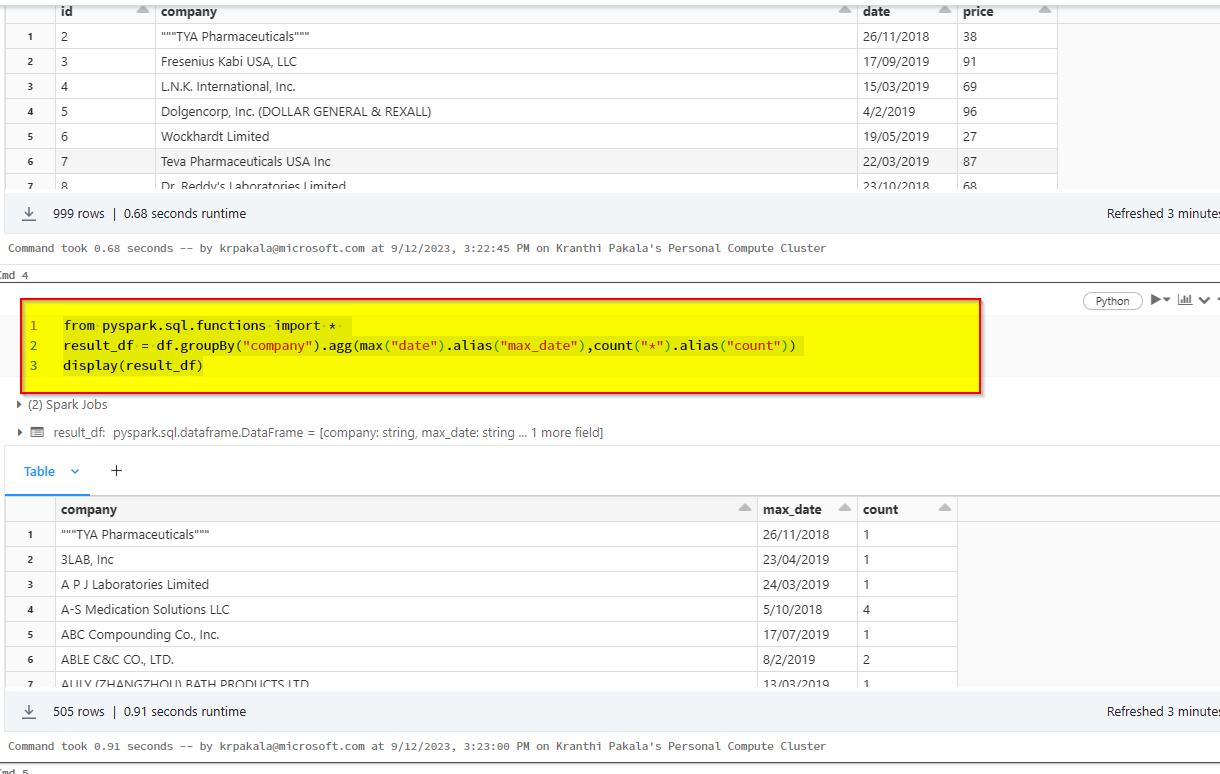The width and height of the screenshot is (1220, 774).
Task: Expand the (2) Spark Jobs section
Action: point(62,404)
